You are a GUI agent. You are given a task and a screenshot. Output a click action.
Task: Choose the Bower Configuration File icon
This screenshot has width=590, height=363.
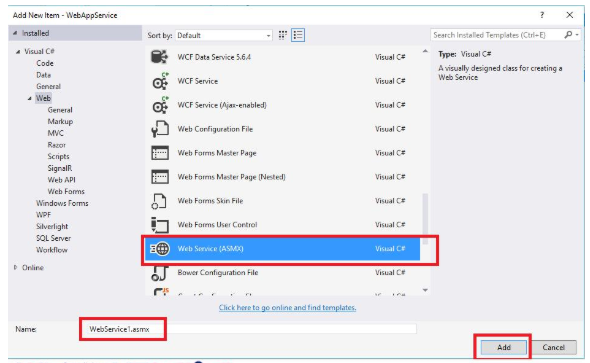tap(160, 273)
